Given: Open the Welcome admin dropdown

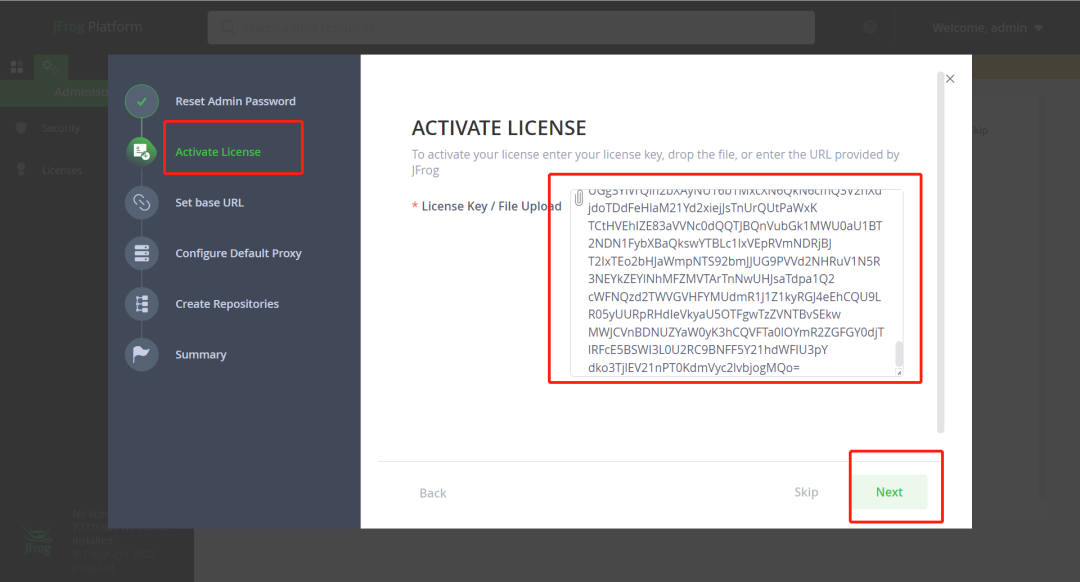Looking at the screenshot, I should 986,27.
